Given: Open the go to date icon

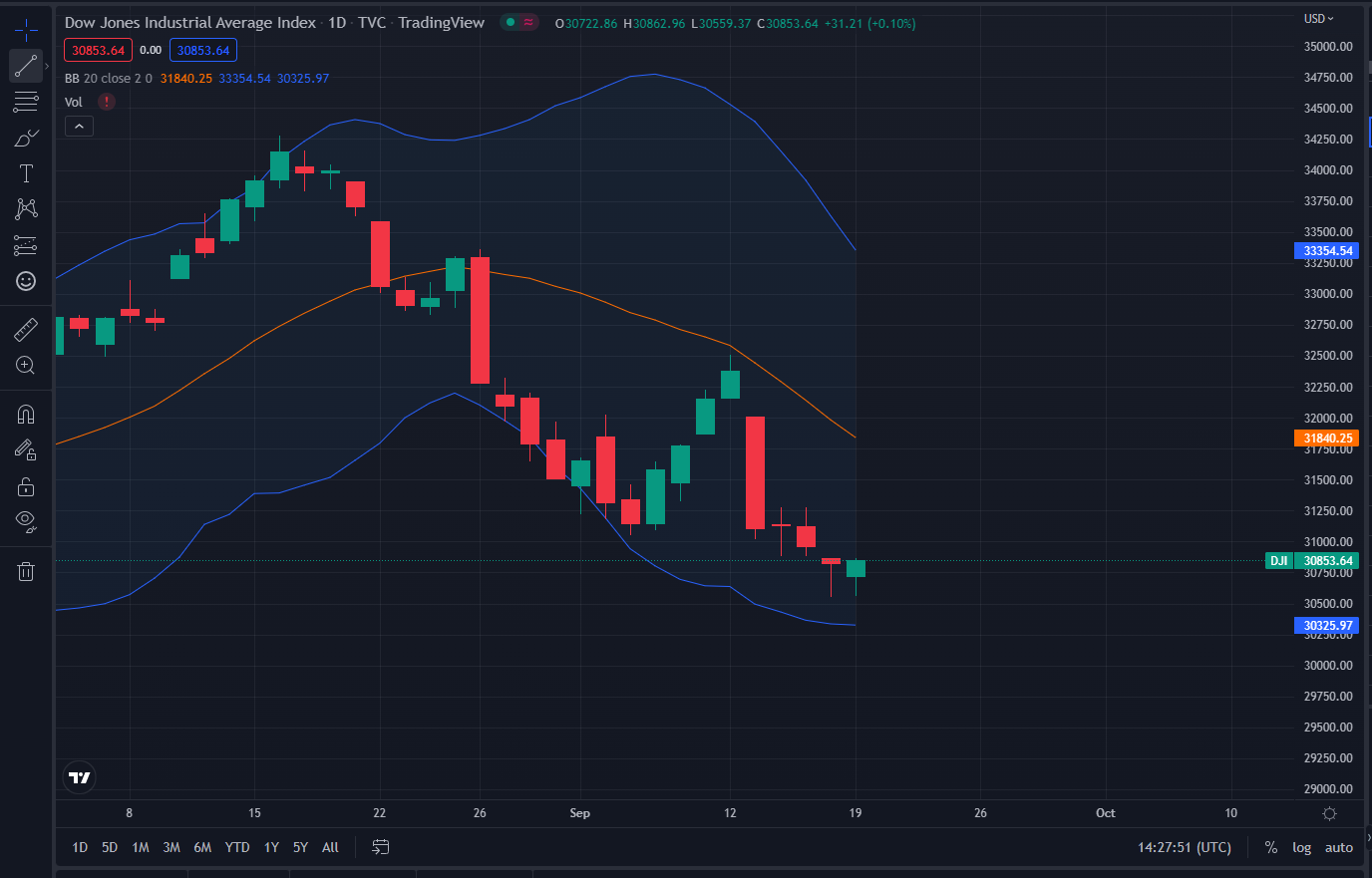Looking at the screenshot, I should pyautogui.click(x=380, y=847).
